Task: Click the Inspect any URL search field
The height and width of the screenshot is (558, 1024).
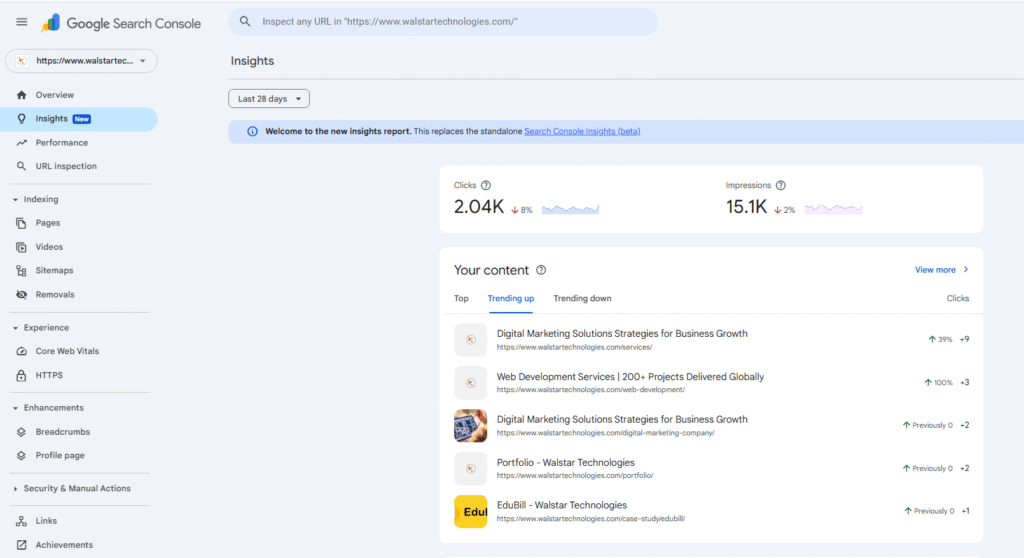Action: point(443,22)
